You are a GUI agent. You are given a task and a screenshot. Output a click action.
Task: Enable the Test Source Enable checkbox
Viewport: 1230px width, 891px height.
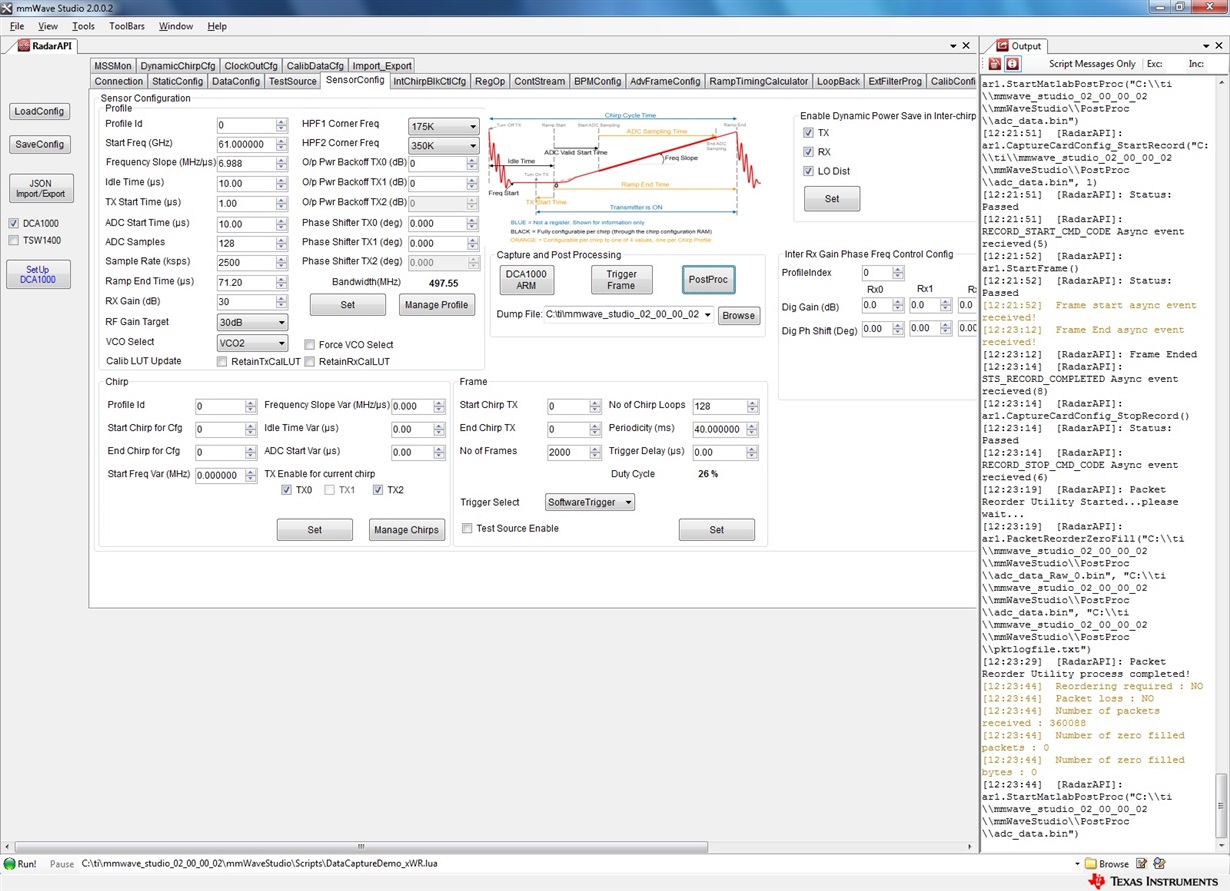pyautogui.click(x=467, y=528)
